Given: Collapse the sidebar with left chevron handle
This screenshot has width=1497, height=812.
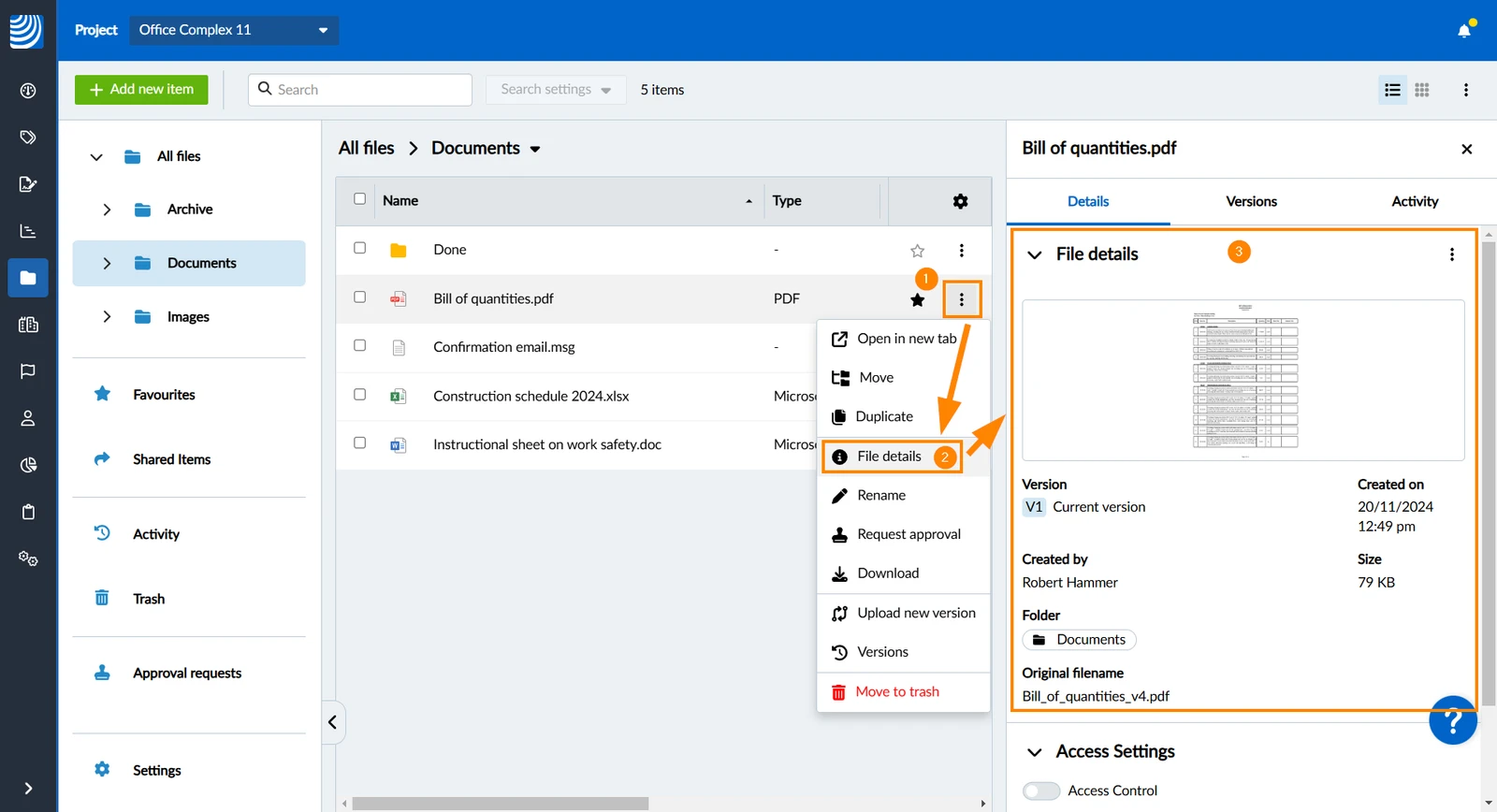Looking at the screenshot, I should point(333,722).
